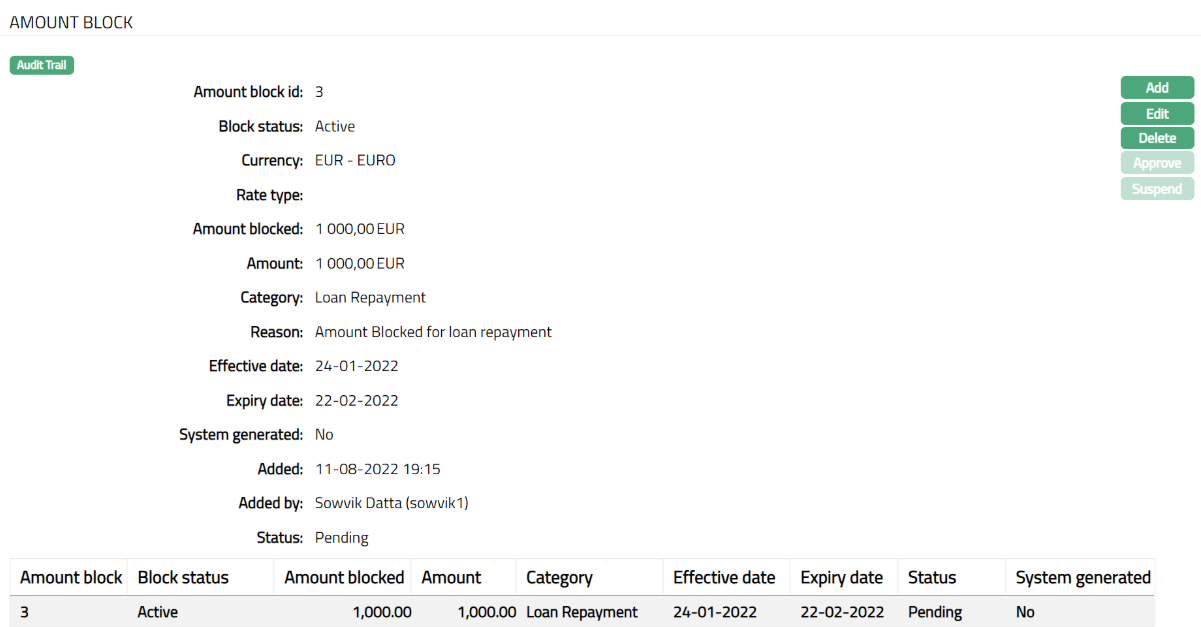The image size is (1201, 627).
Task: Click the System generated column header
Action: (1083, 577)
